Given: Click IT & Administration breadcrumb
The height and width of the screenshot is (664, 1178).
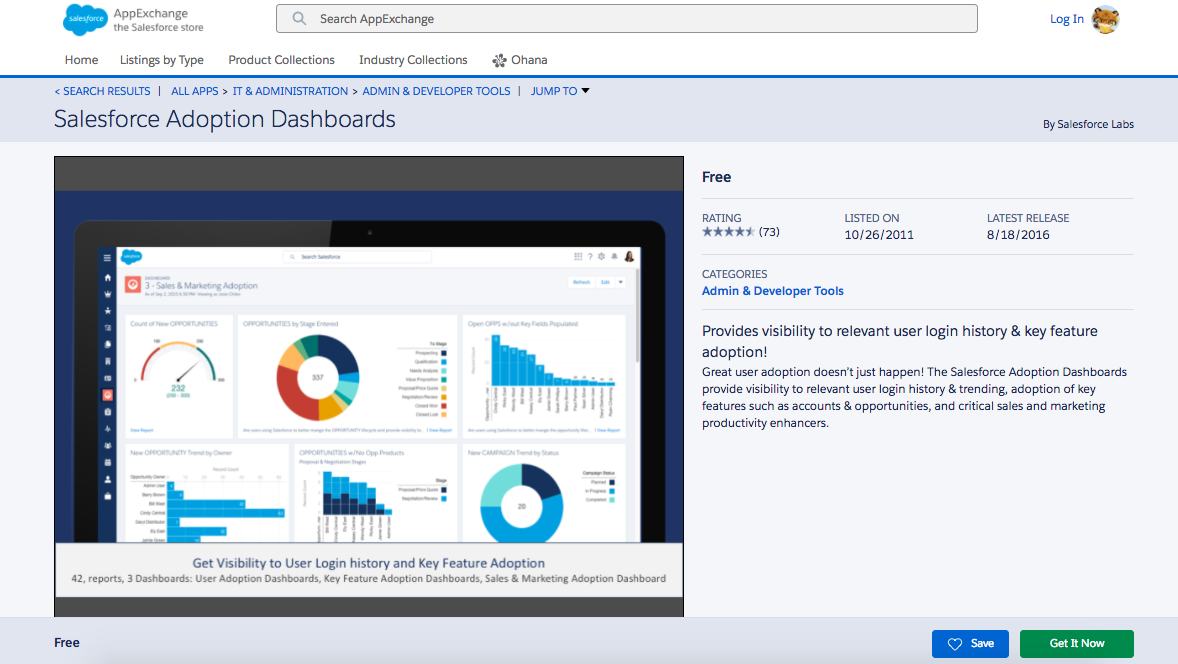Looking at the screenshot, I should pyautogui.click(x=290, y=91).
